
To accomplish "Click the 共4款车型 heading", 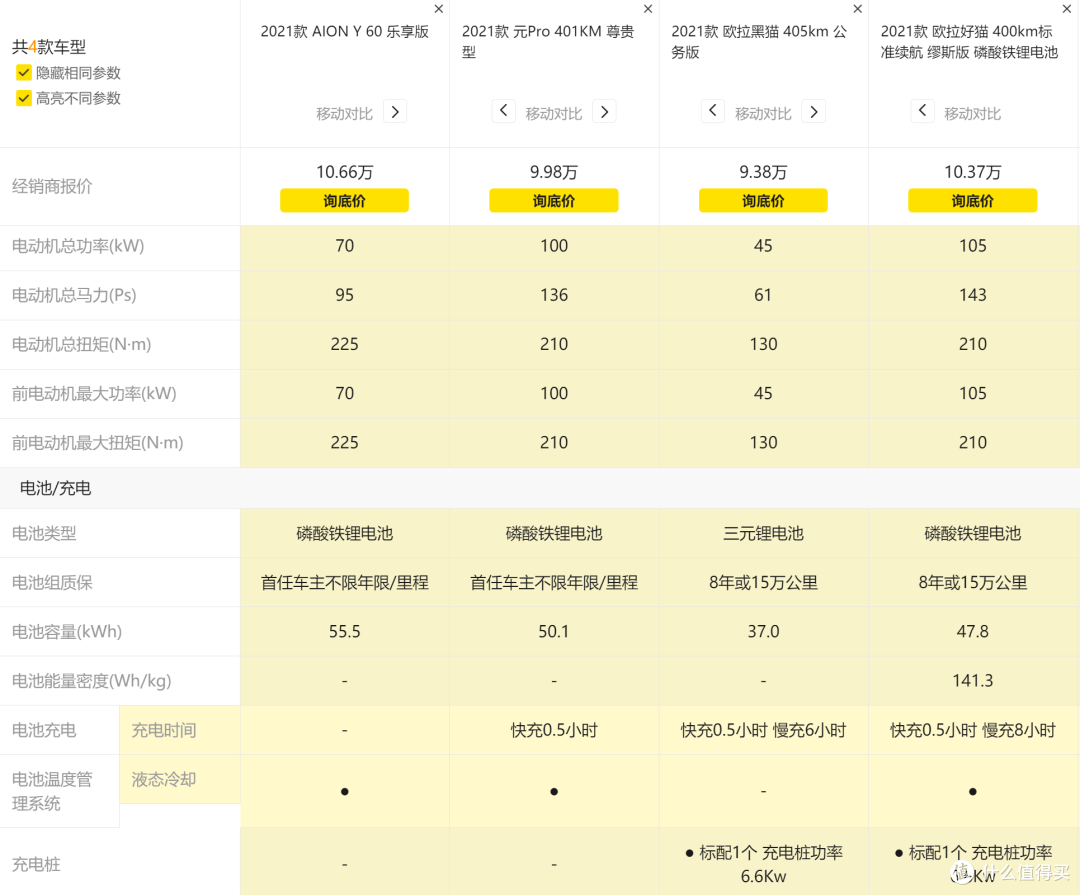I will [x=49, y=47].
